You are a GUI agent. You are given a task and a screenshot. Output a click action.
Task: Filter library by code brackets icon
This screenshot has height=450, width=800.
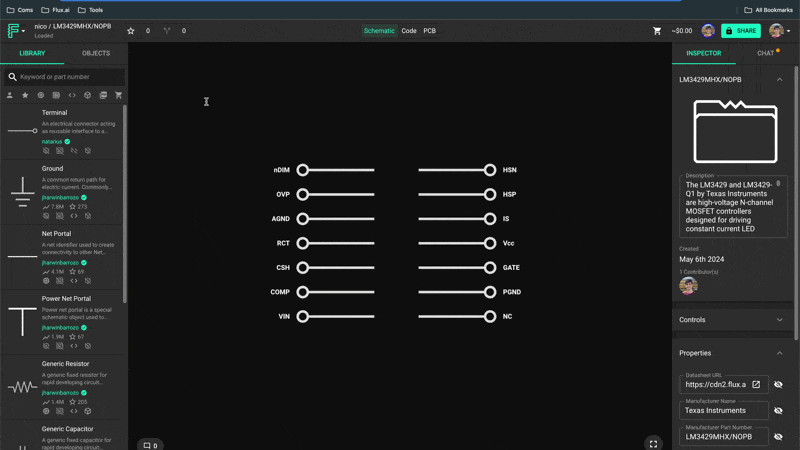72,95
